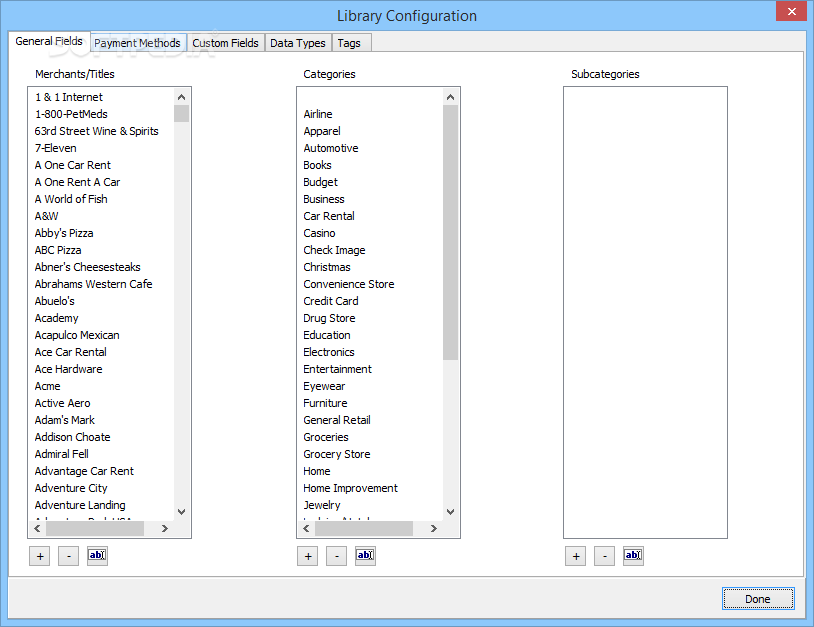Select merchant '7-Eleven'
Screen dimensions: 814x627
56,148
